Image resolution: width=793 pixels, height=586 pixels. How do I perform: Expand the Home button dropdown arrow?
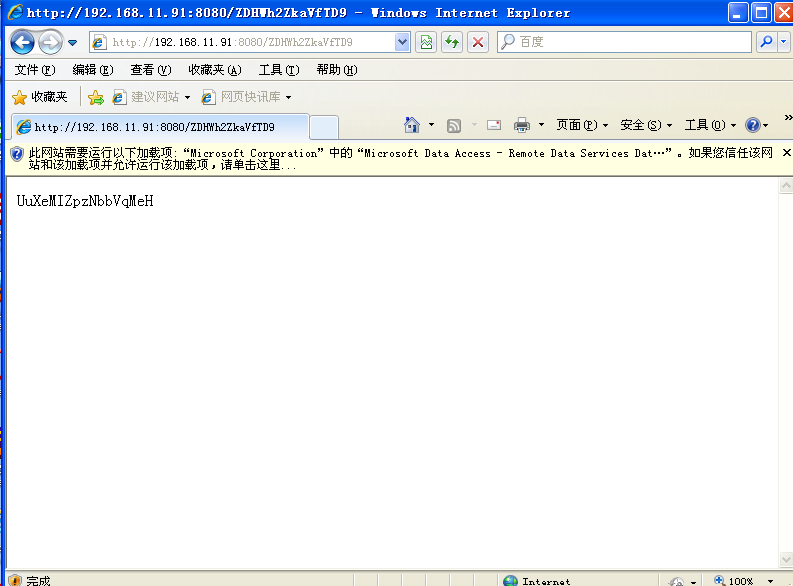(431, 124)
